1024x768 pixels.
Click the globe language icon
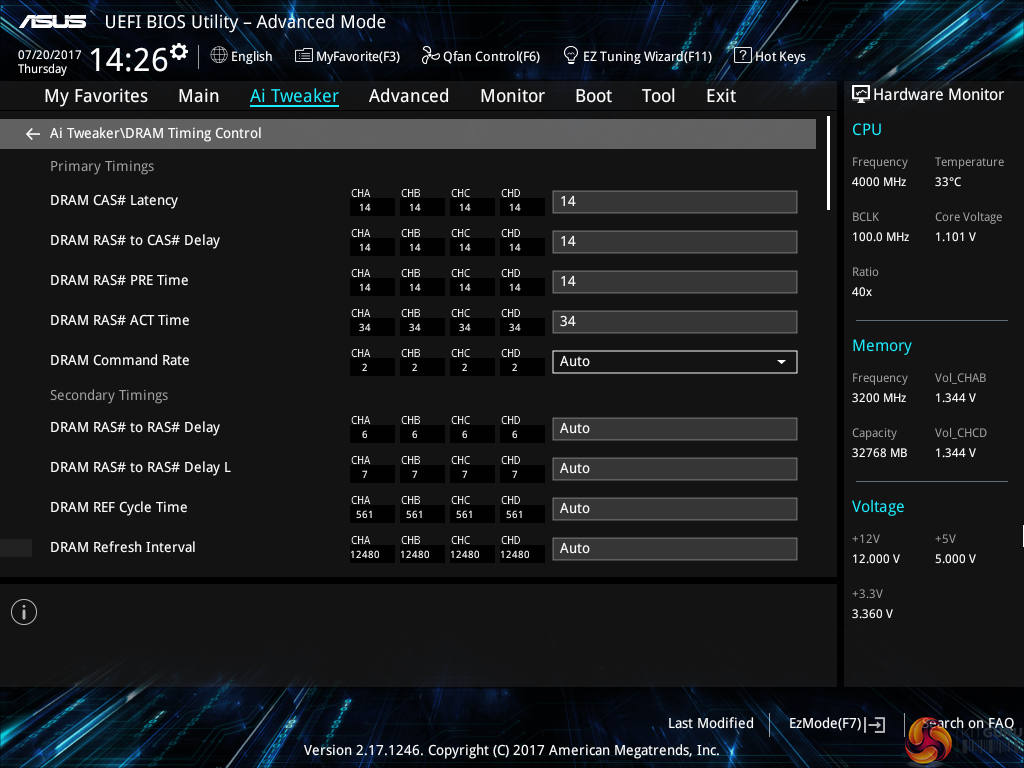point(219,56)
